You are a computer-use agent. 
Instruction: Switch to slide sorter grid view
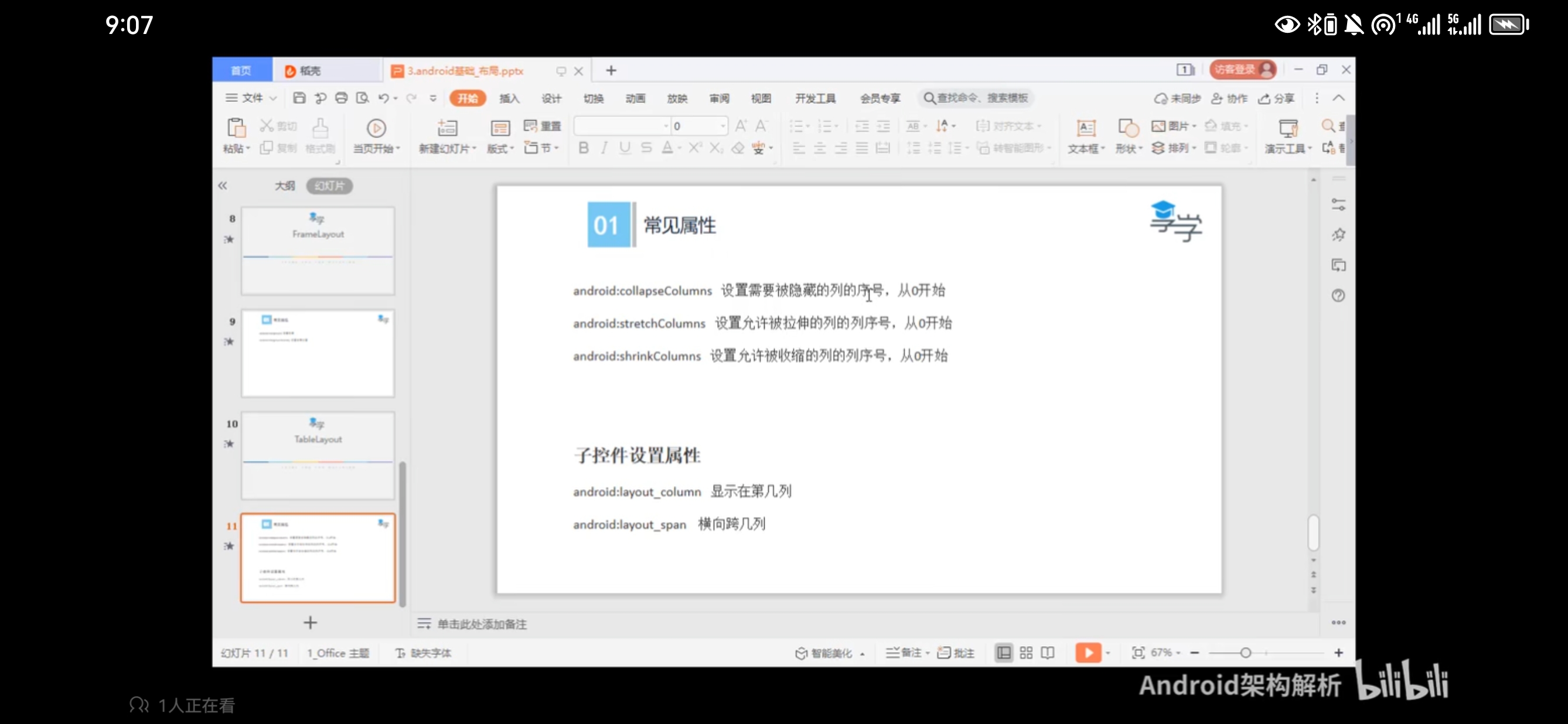coord(1026,653)
